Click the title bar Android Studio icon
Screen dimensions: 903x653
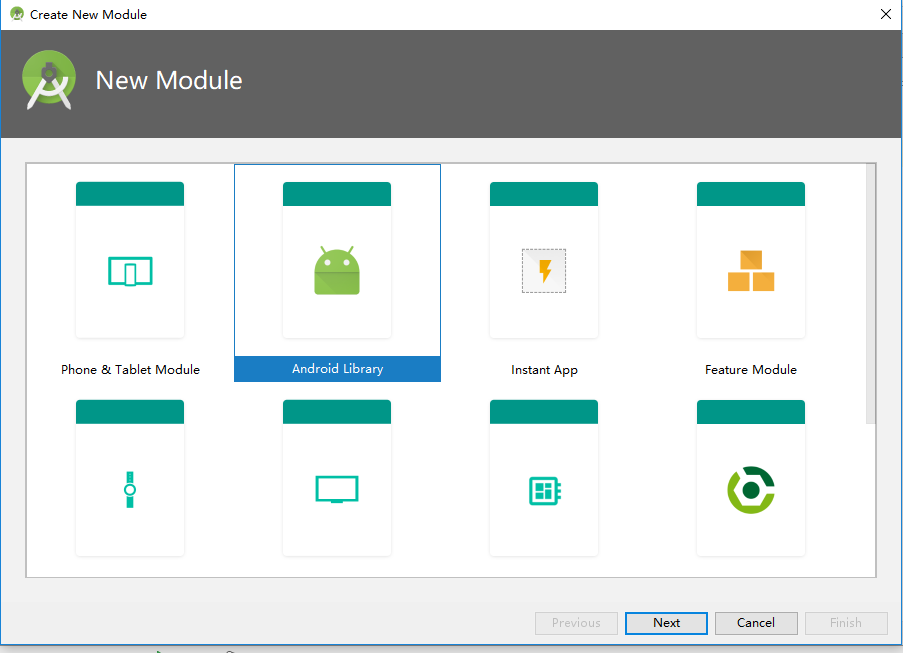(17, 14)
